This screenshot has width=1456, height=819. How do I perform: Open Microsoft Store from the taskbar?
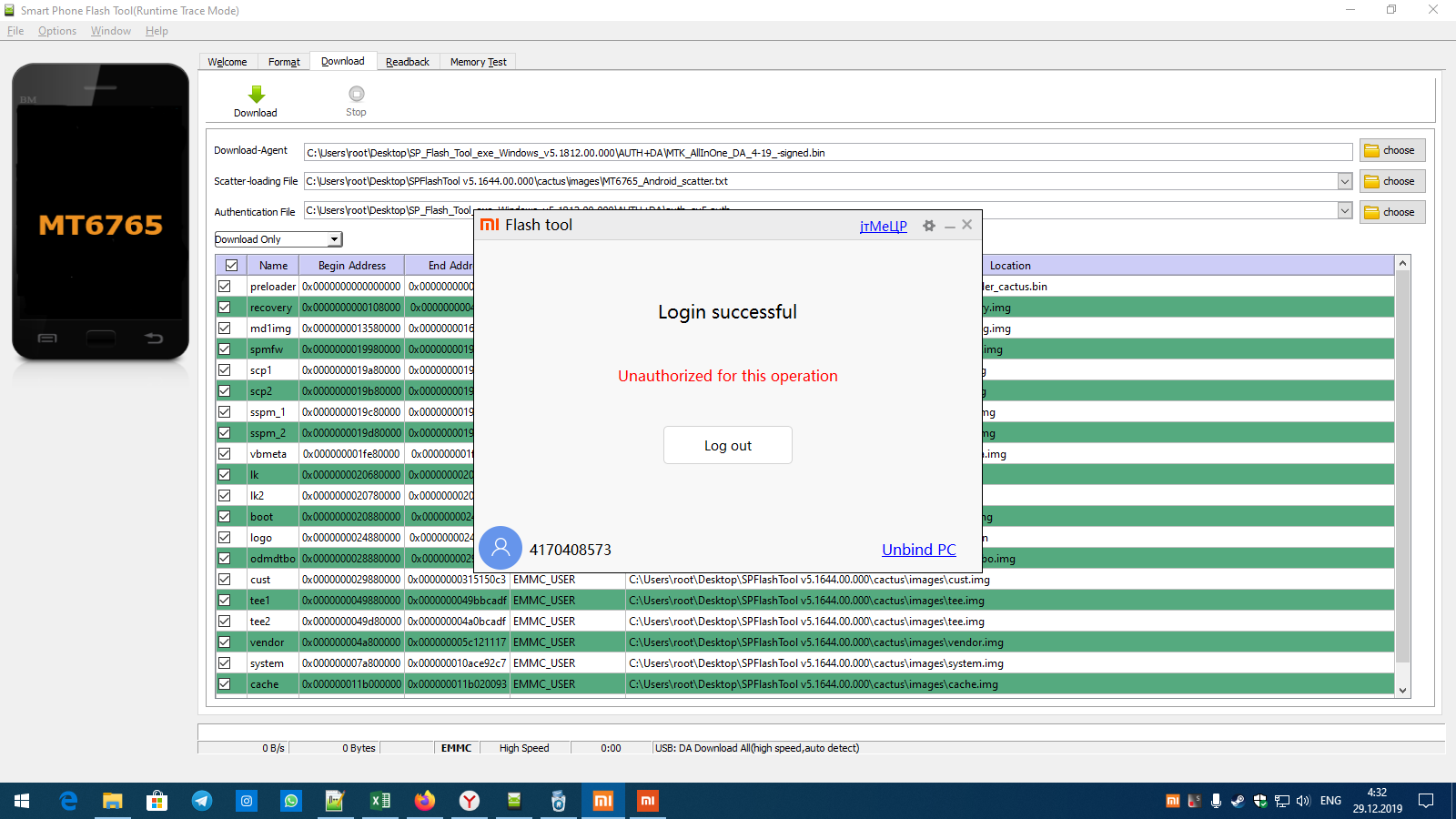point(157,801)
